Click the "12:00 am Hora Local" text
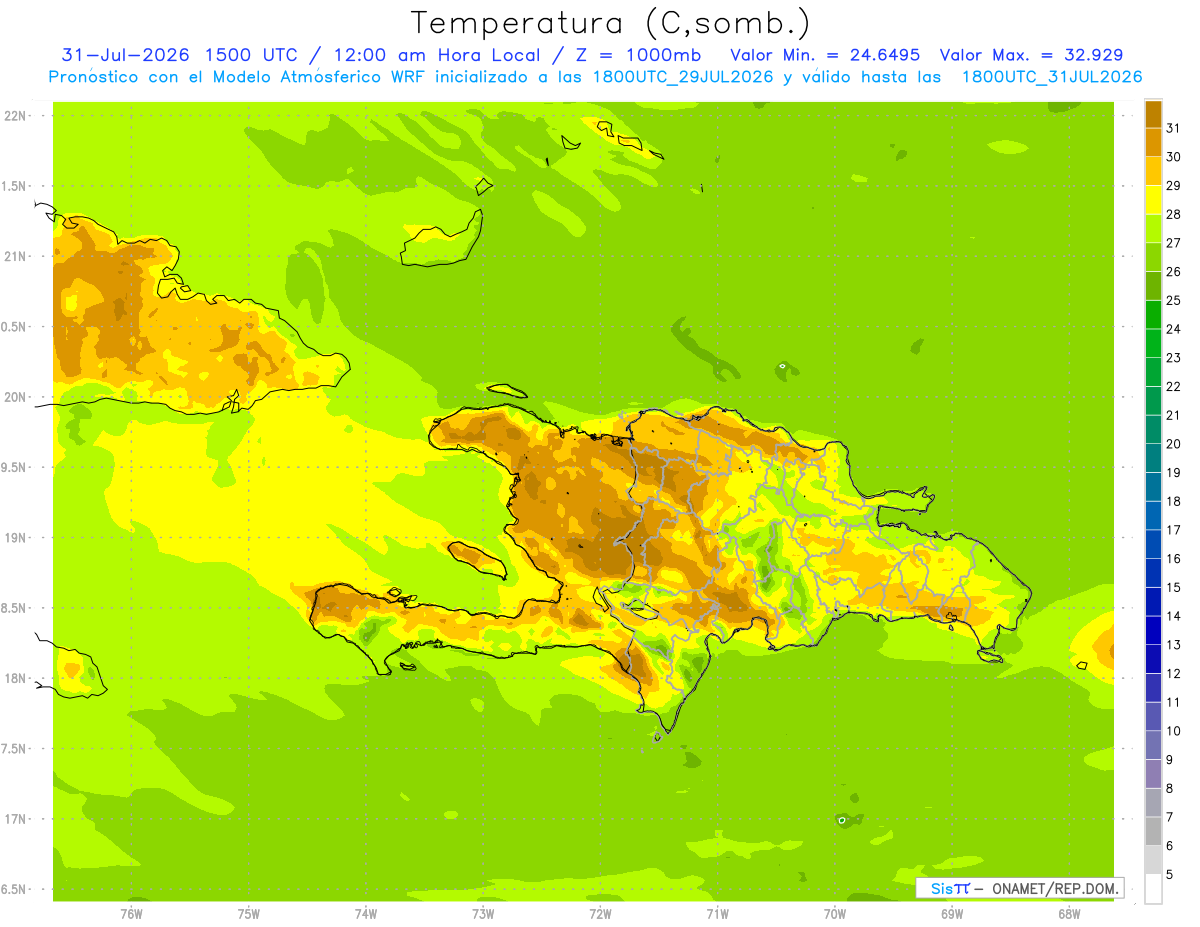 [x=436, y=55]
